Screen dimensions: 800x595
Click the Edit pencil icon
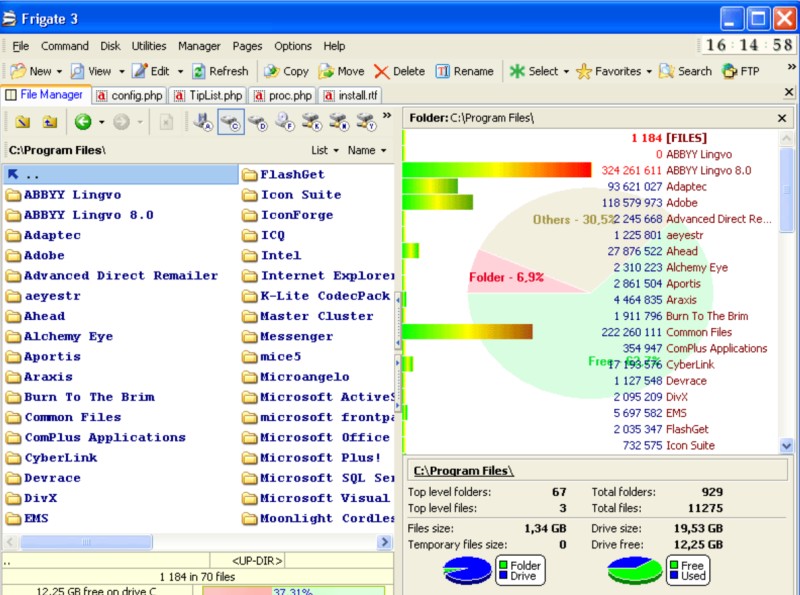(139, 71)
